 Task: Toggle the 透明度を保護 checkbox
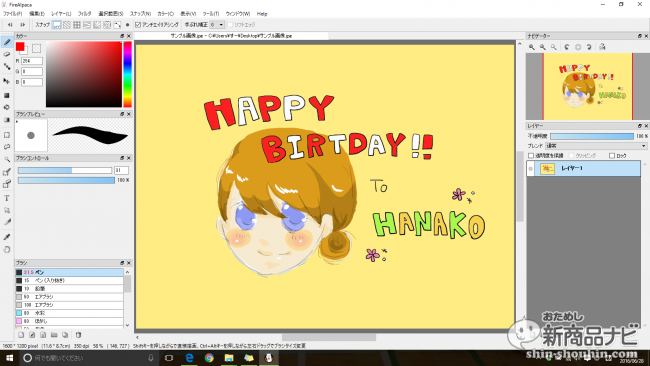531,155
